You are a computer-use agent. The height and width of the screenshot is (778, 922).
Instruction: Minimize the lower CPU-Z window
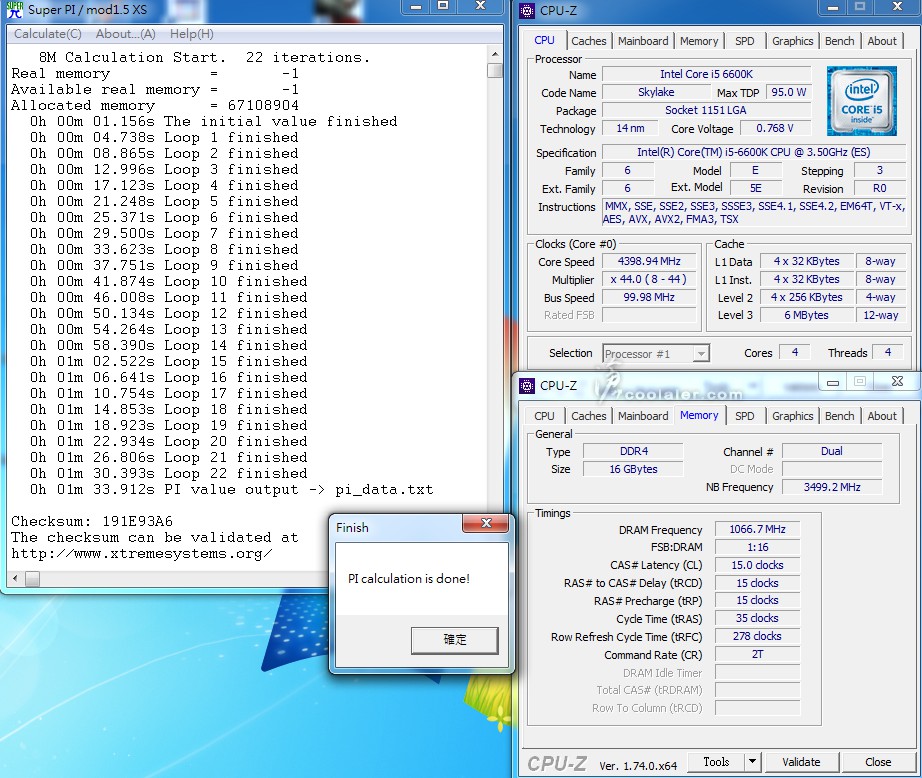pos(833,382)
